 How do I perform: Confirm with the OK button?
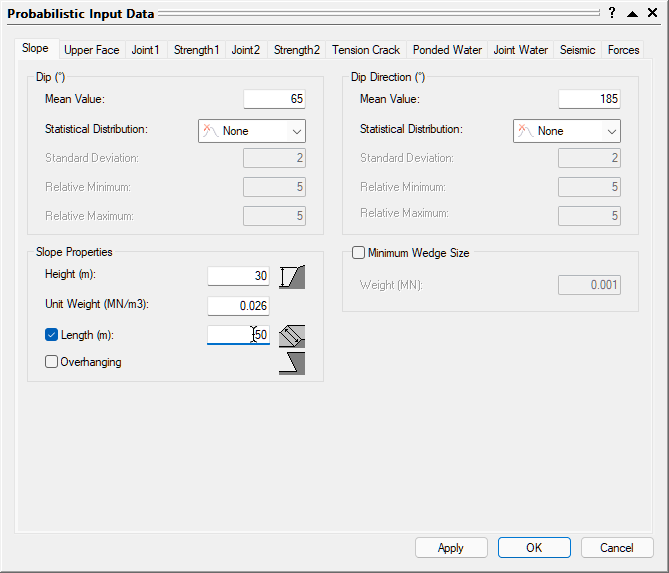534,547
